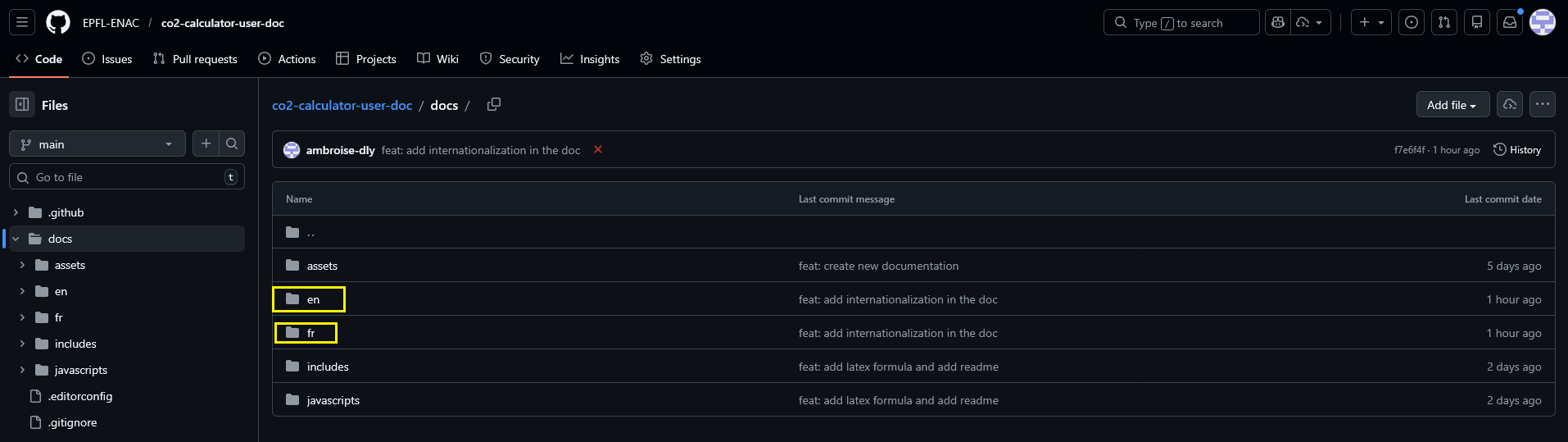Copy the docs path to clipboard
This screenshot has width=1568, height=442.
pyautogui.click(x=494, y=104)
